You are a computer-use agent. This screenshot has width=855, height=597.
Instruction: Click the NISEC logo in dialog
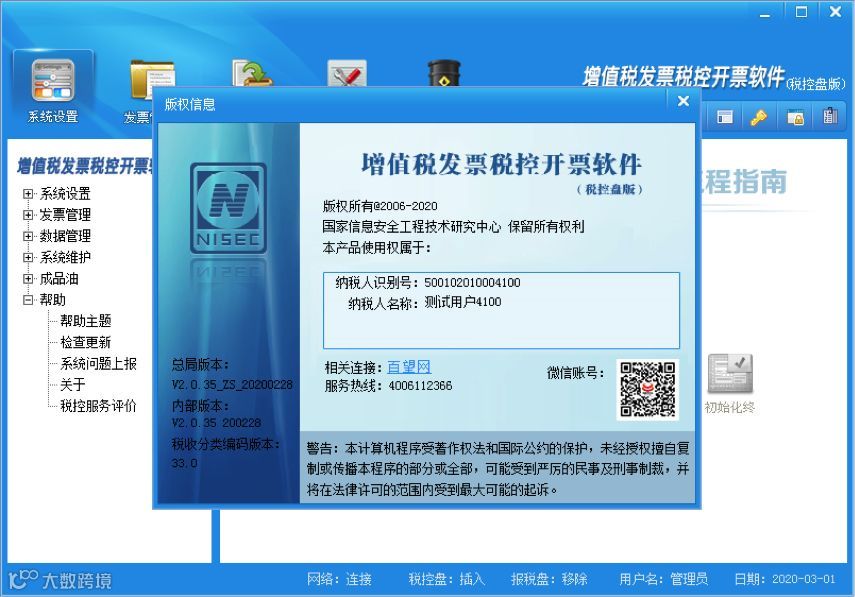click(228, 208)
